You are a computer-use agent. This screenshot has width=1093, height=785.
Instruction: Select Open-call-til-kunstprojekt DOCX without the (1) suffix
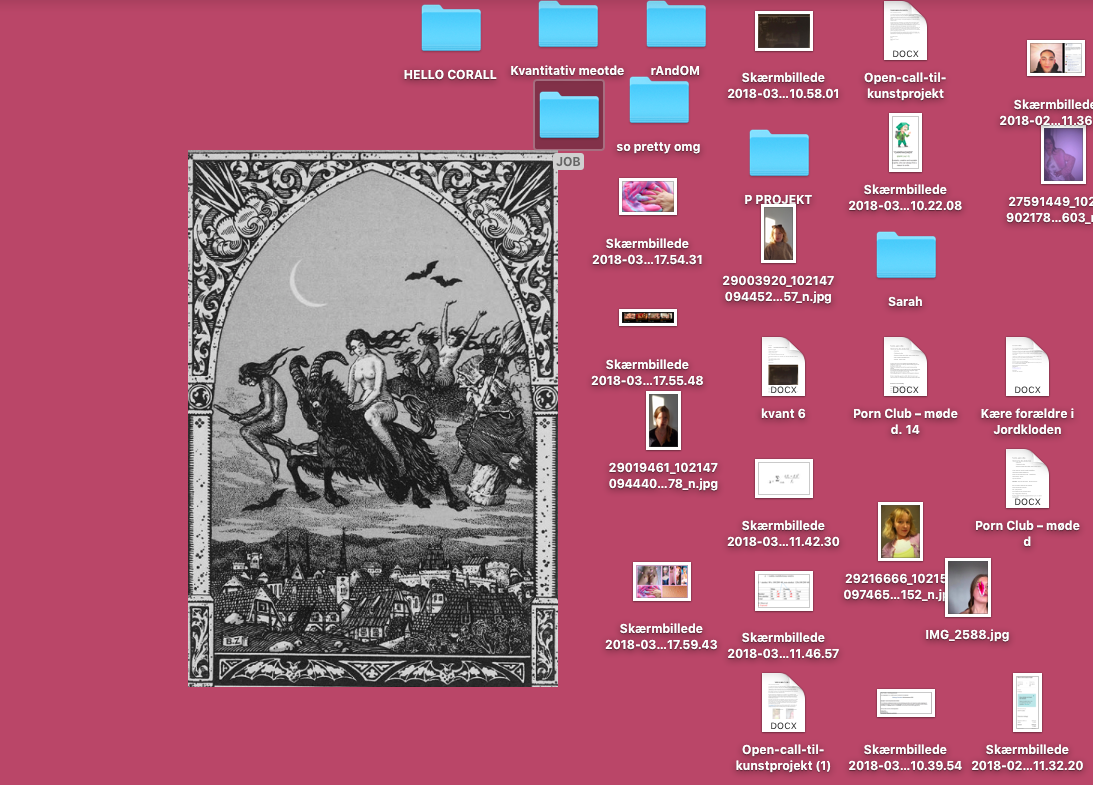coord(904,32)
